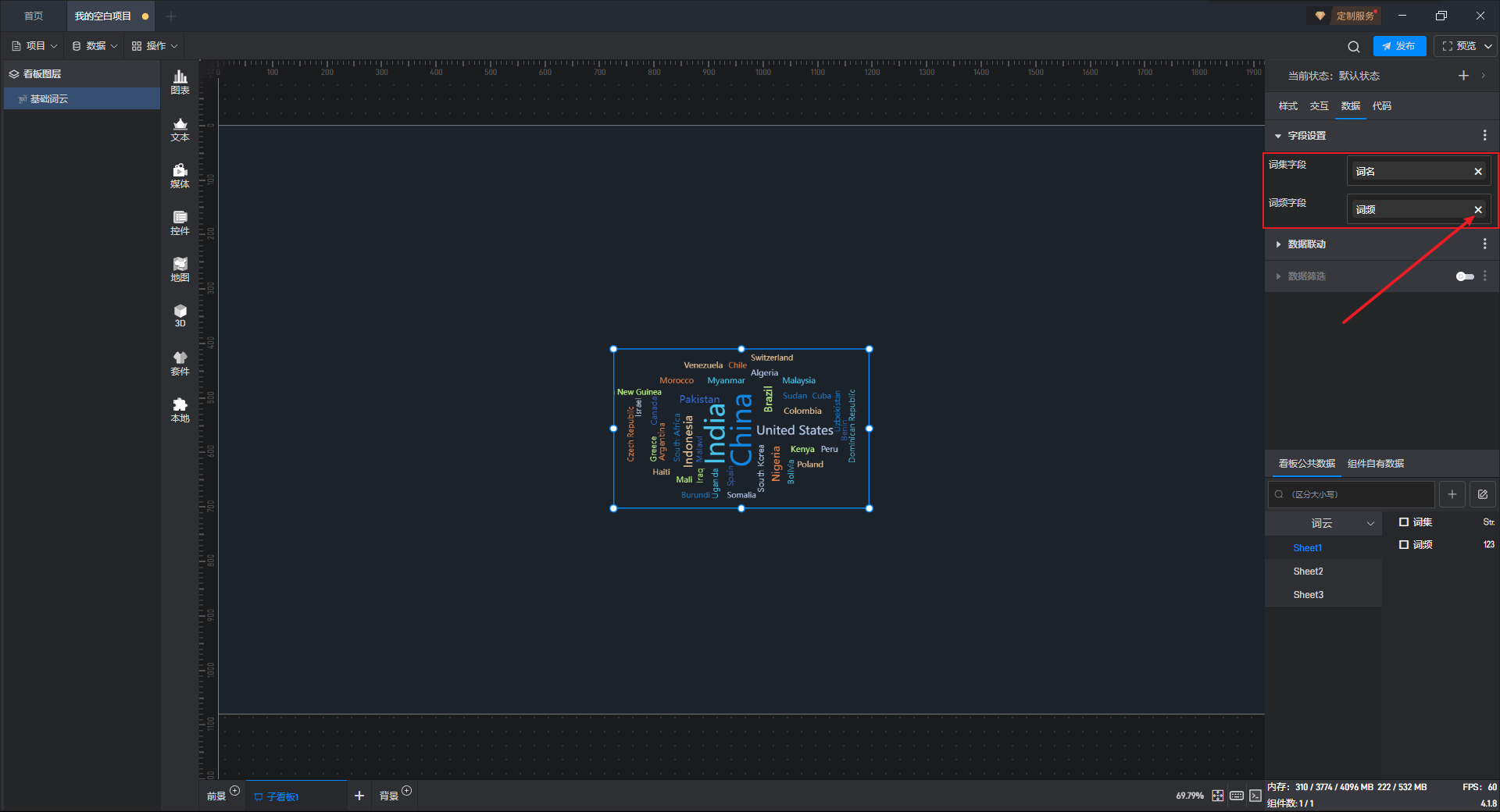Clear the 词频 field with X icon

[x=1477, y=210]
